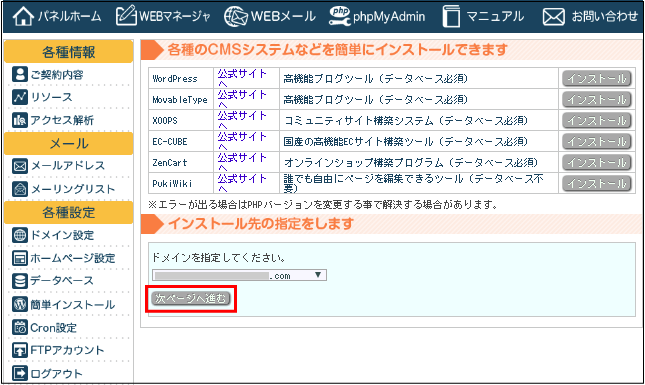Click the マニュアル book icon

click(x=451, y=16)
